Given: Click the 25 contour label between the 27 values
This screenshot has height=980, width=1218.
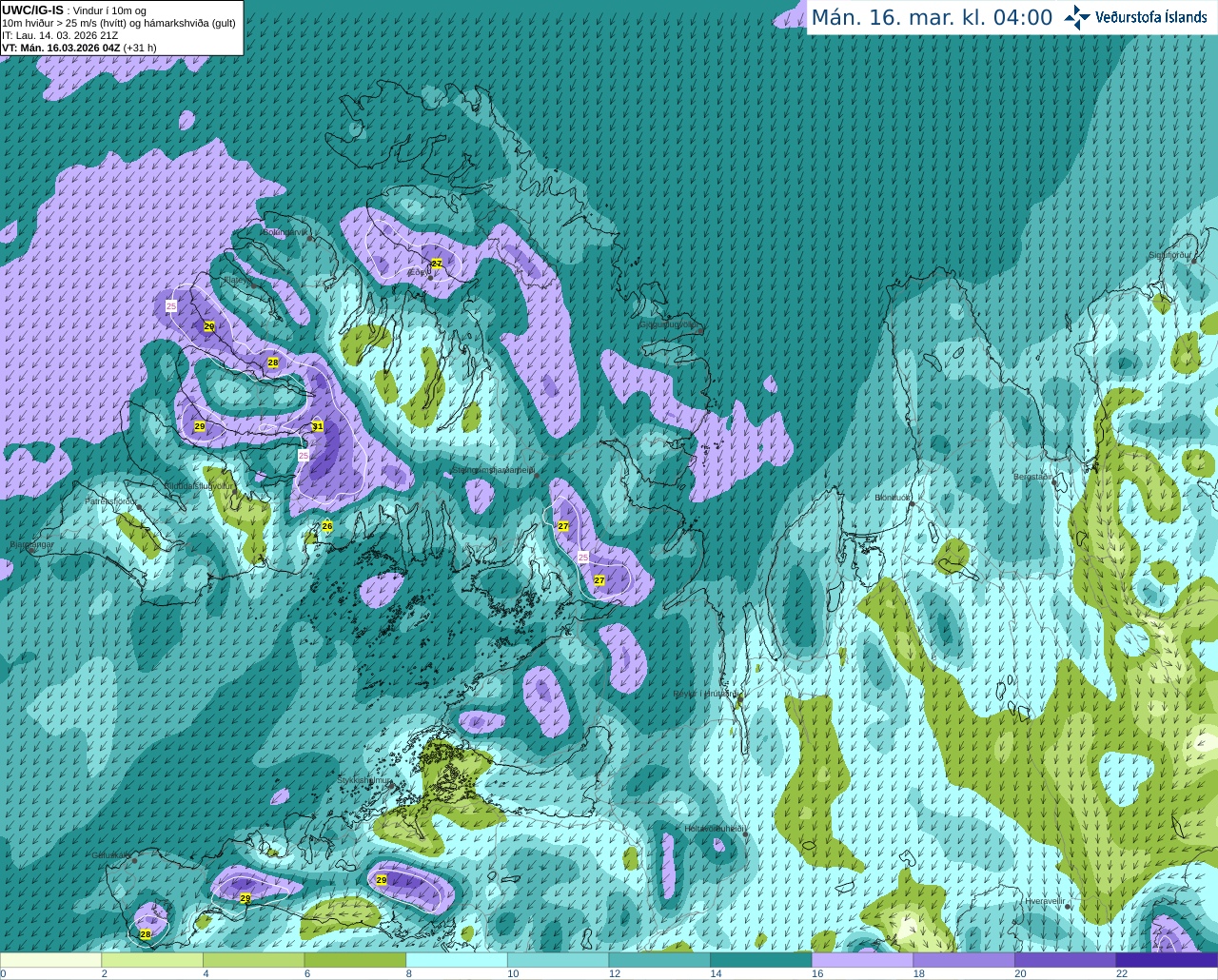Looking at the screenshot, I should [x=583, y=557].
